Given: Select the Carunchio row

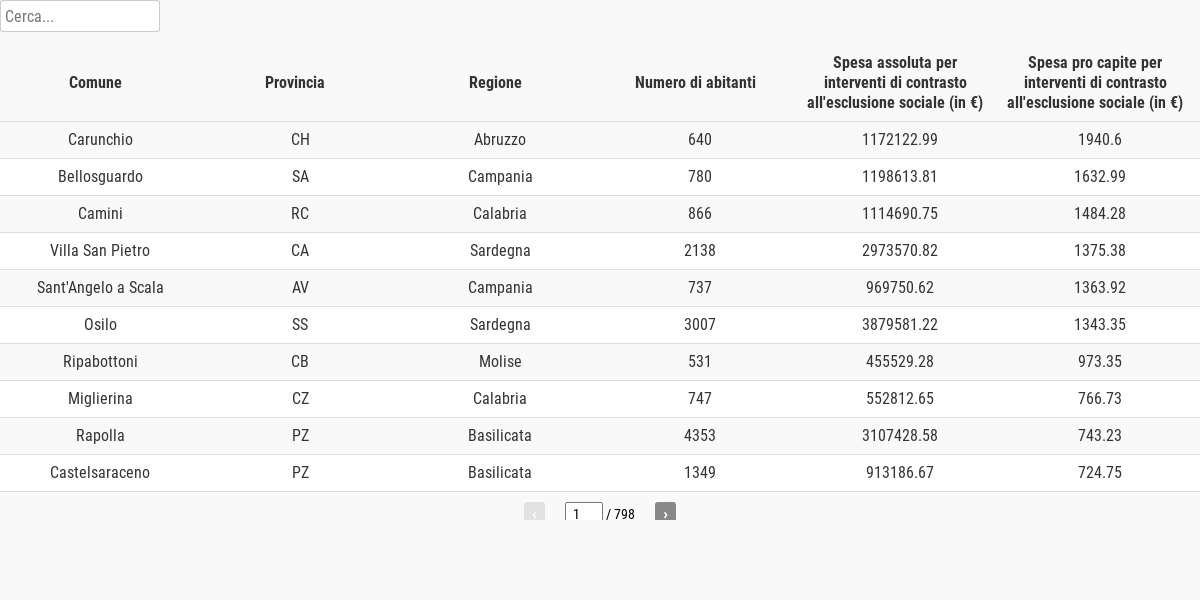Looking at the screenshot, I should click(x=600, y=140).
